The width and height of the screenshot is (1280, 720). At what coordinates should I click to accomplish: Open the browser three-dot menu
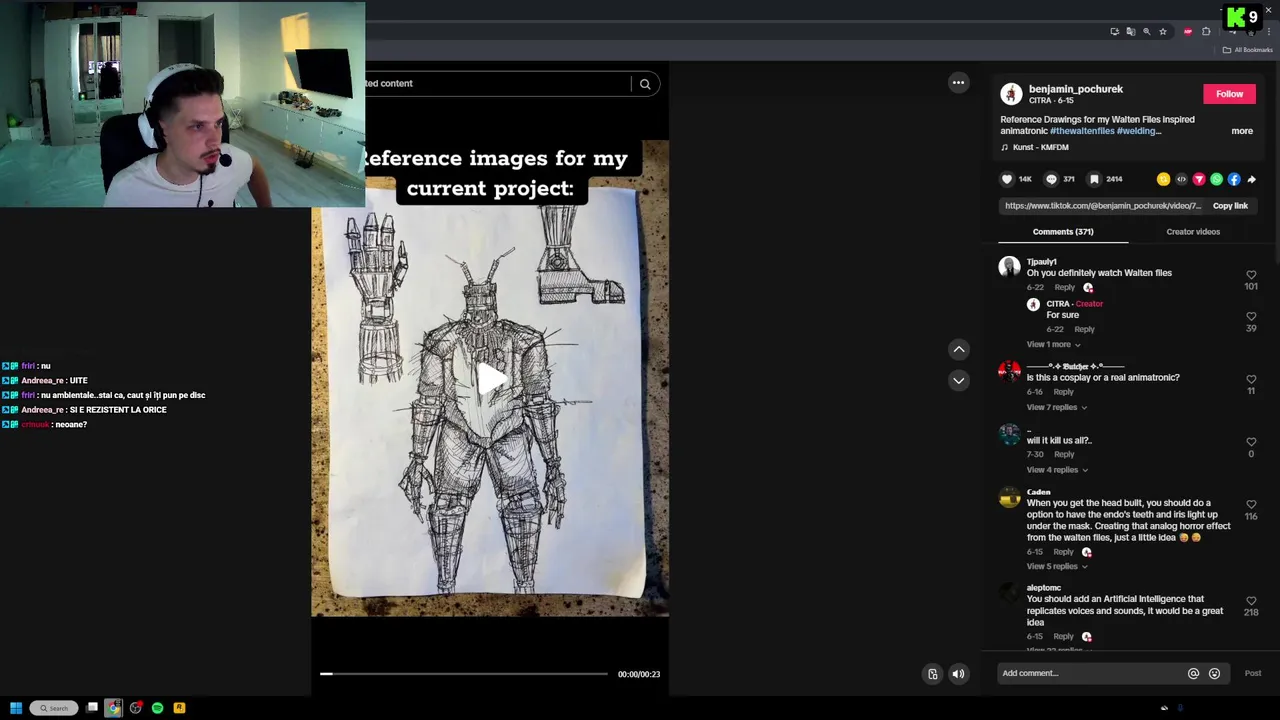point(1269,31)
